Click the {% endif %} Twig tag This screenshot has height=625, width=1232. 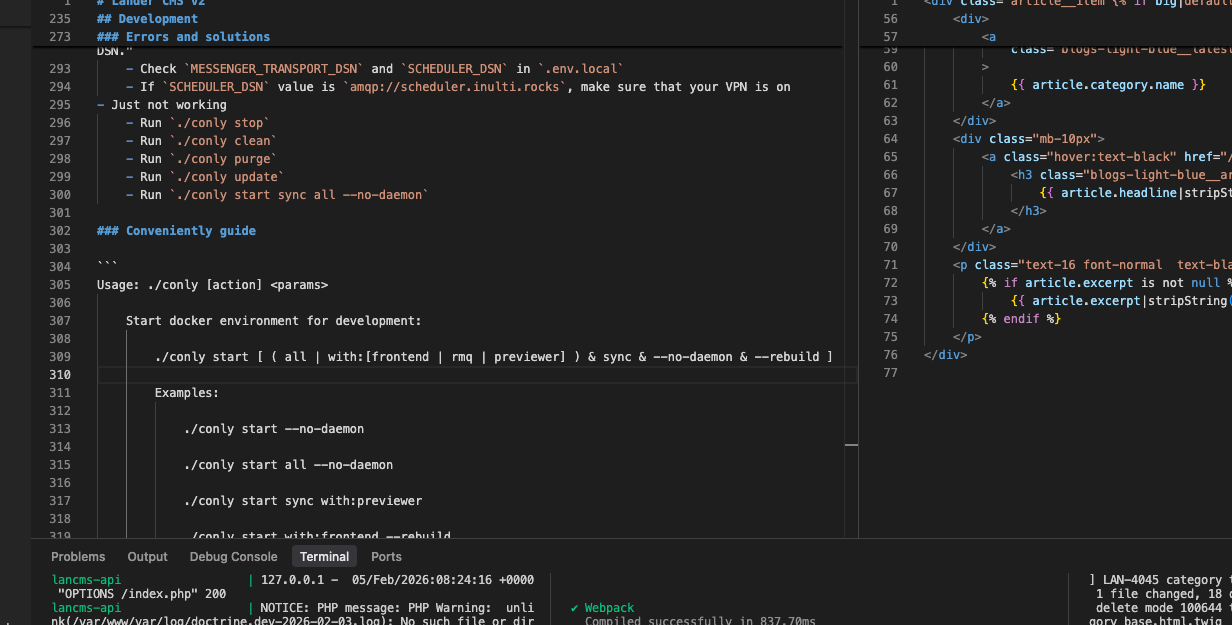[x=1020, y=319]
